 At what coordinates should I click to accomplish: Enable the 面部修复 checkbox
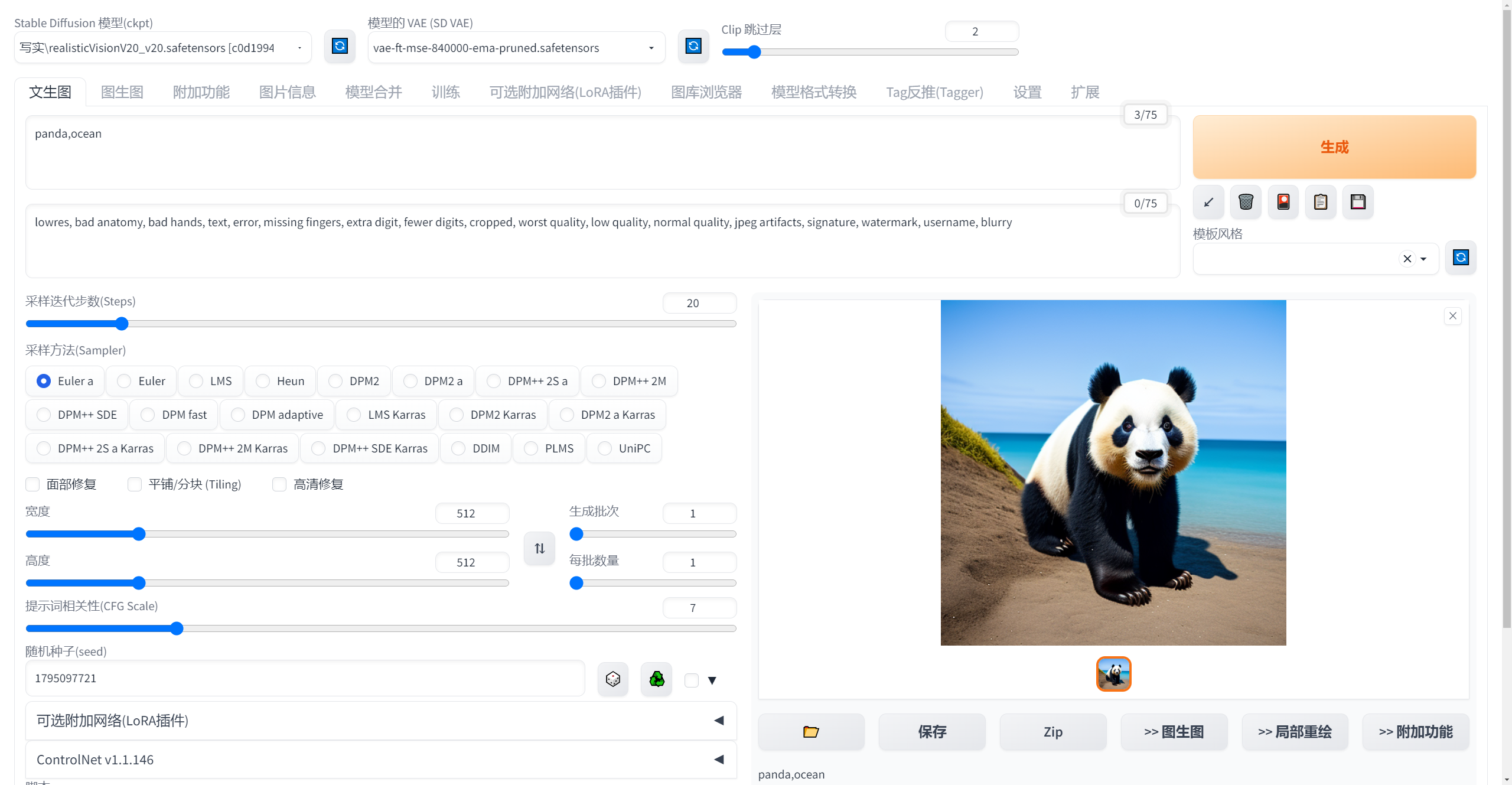coord(33,484)
